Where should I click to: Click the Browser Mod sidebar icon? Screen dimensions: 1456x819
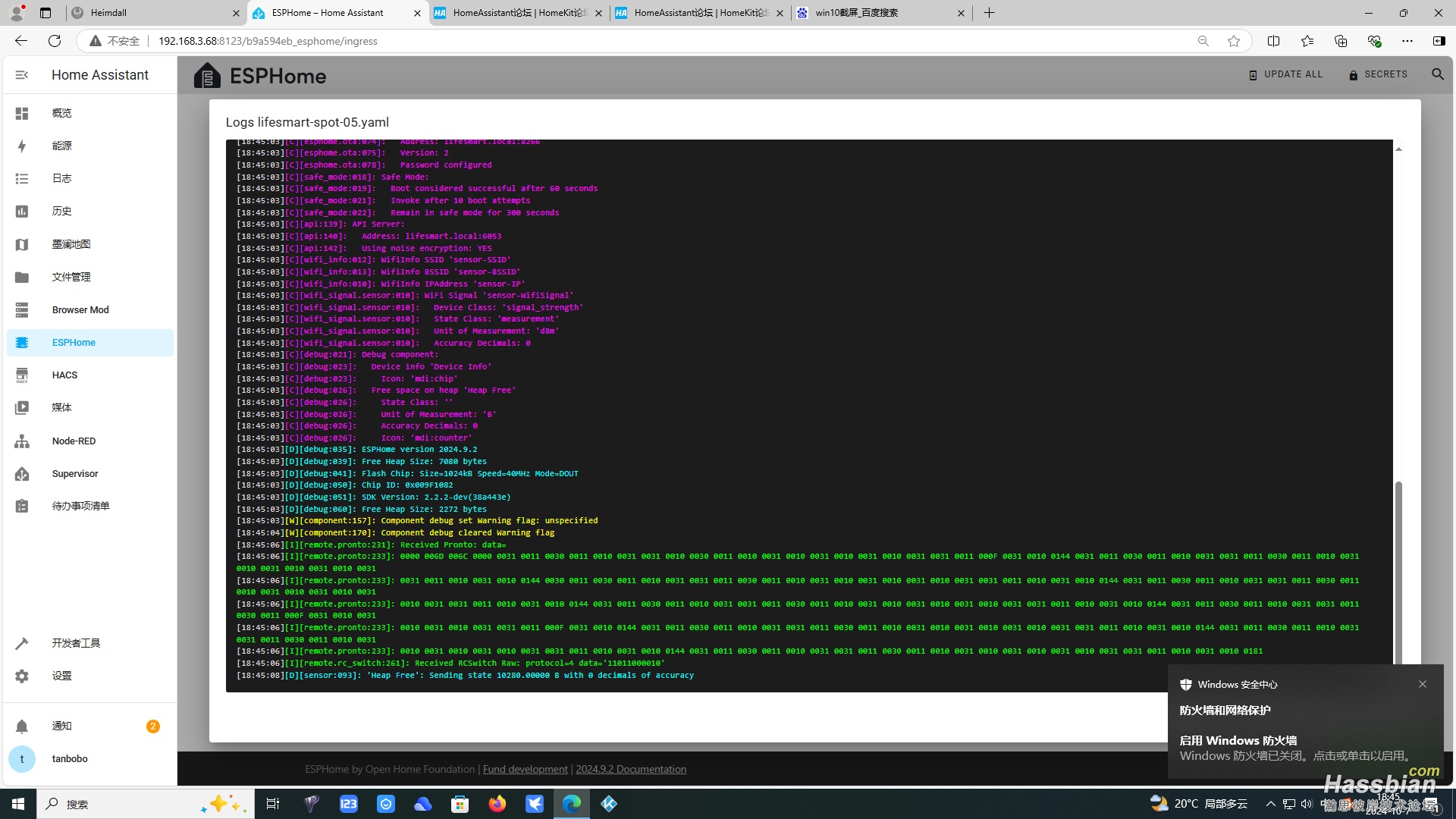click(x=22, y=309)
